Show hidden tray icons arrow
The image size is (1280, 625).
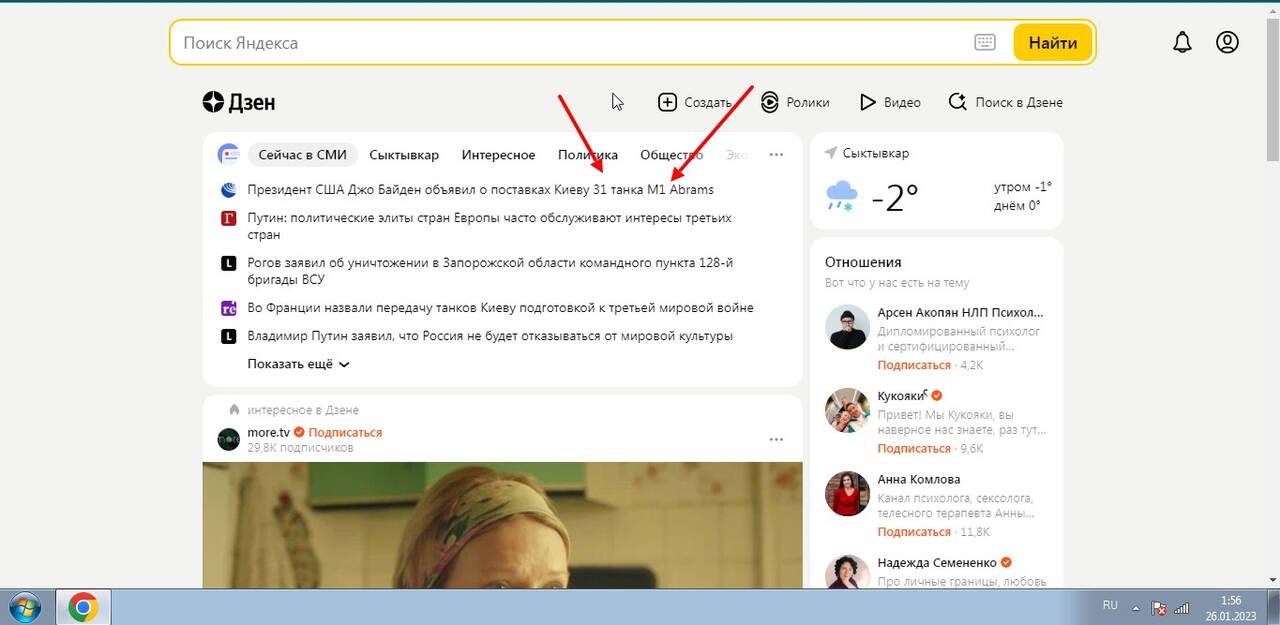coord(1135,607)
